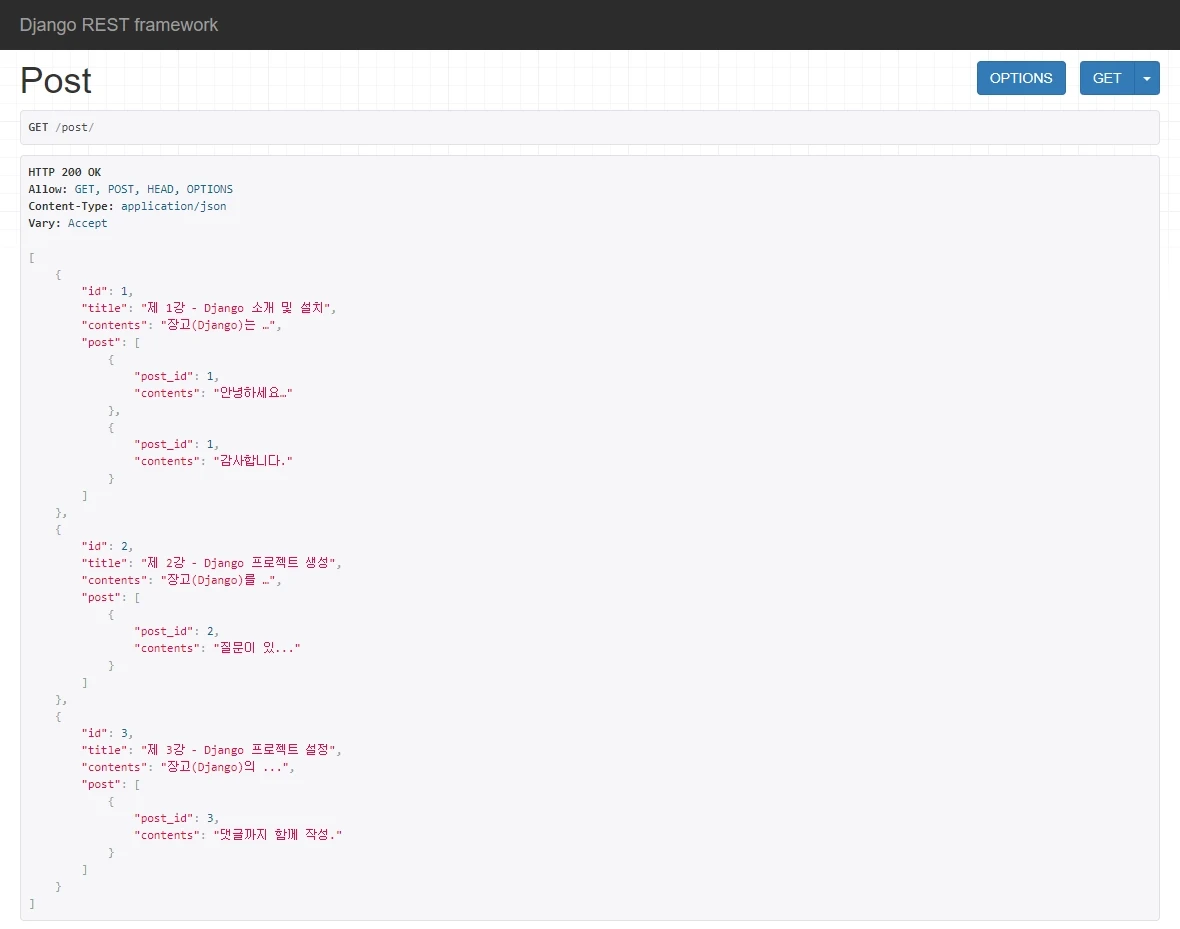
Task: Click the Post page heading
Action: point(56,81)
